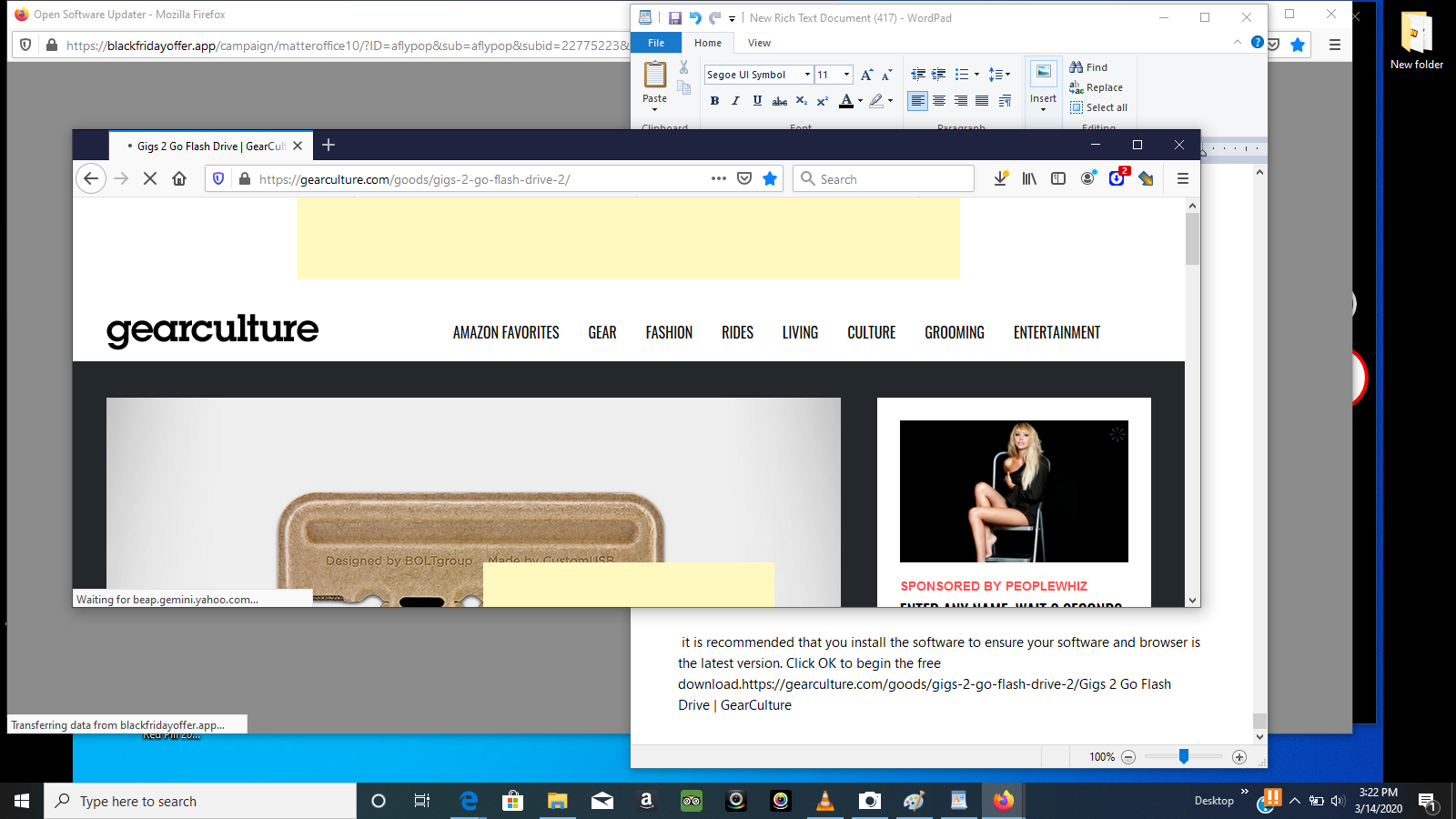1456x819 pixels.
Task: Toggle Underline formatting
Action: [757, 101]
